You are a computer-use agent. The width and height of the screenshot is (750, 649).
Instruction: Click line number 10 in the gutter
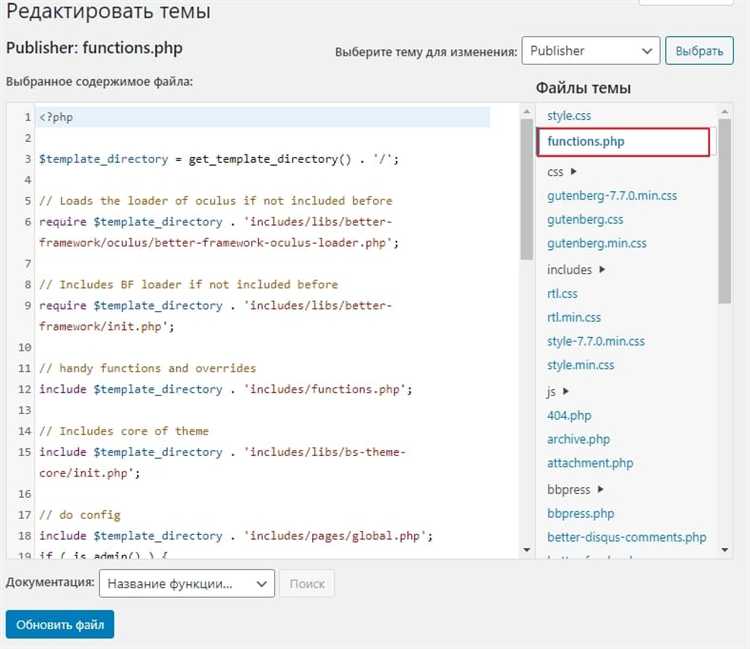pos(24,348)
